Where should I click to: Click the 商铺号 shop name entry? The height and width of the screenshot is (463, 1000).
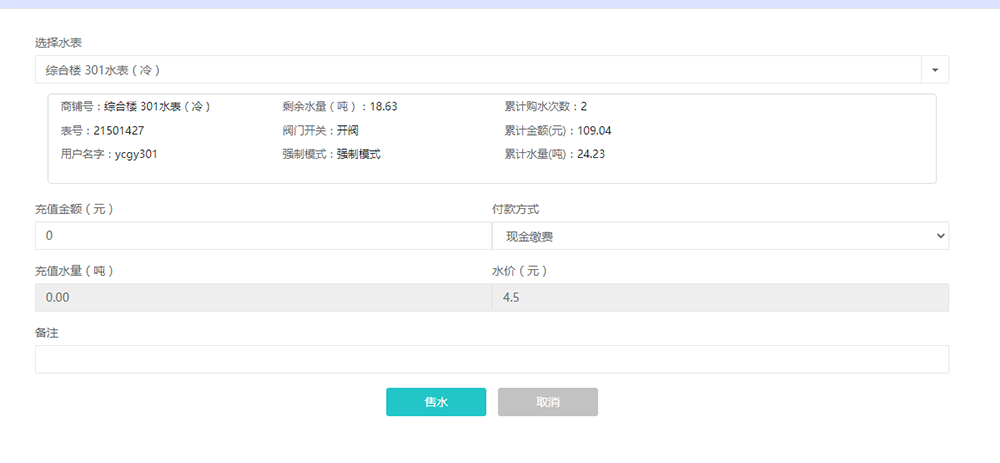pos(135,106)
